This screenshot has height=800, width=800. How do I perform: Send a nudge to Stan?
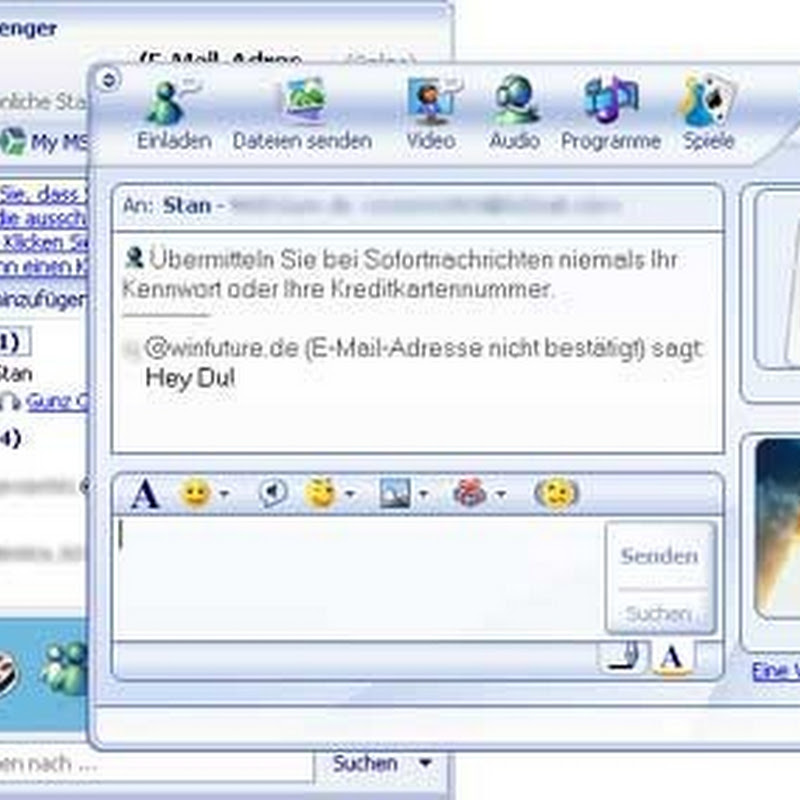556,493
